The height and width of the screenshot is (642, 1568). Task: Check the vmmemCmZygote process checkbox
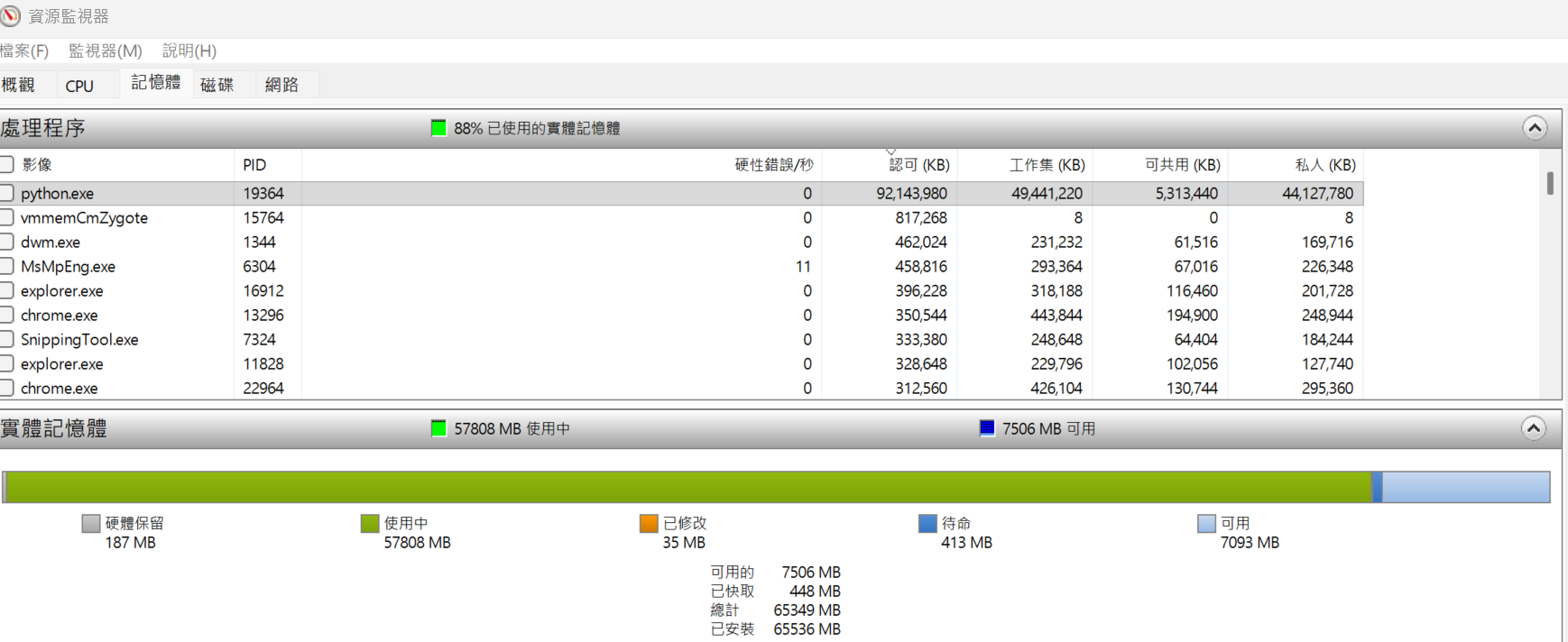pos(6,217)
